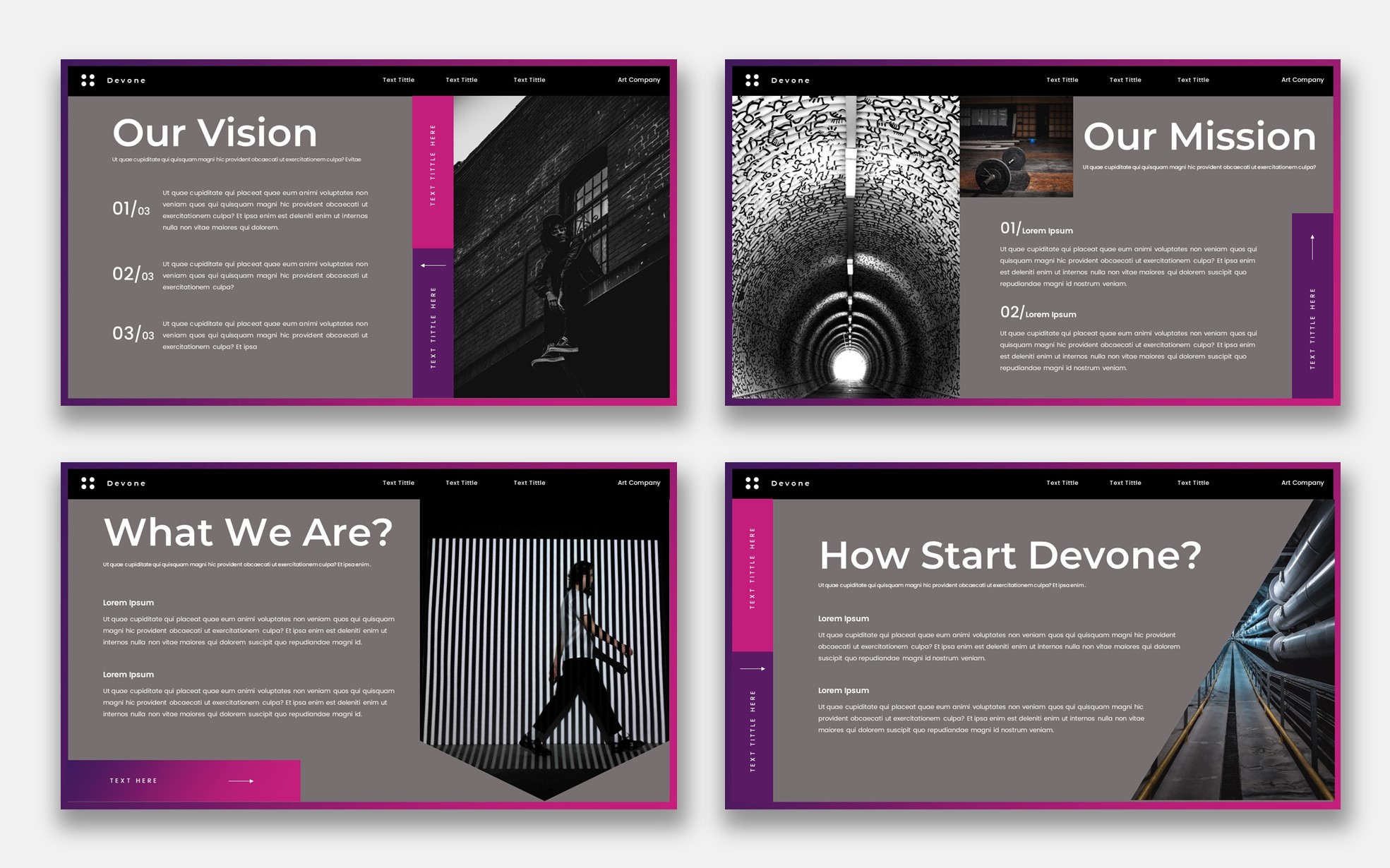Open the first Text Tittle menu on Our Vision slide

tap(398, 80)
